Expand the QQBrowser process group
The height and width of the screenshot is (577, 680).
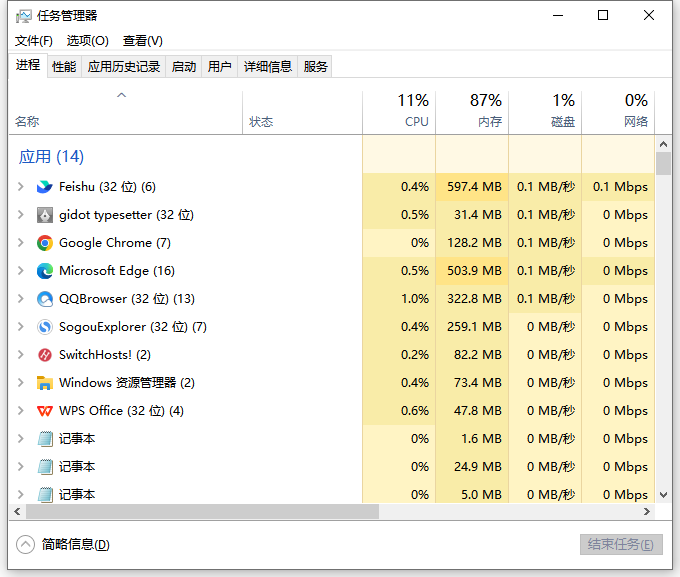tap(20, 299)
